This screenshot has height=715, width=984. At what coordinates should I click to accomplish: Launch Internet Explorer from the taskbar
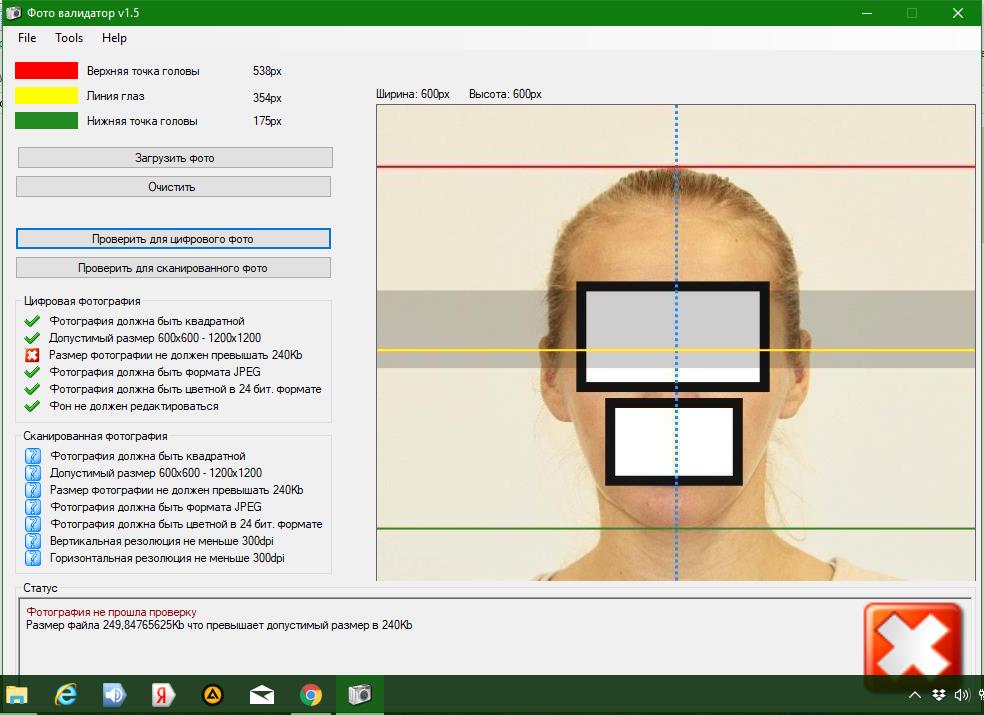pyautogui.click(x=65, y=695)
